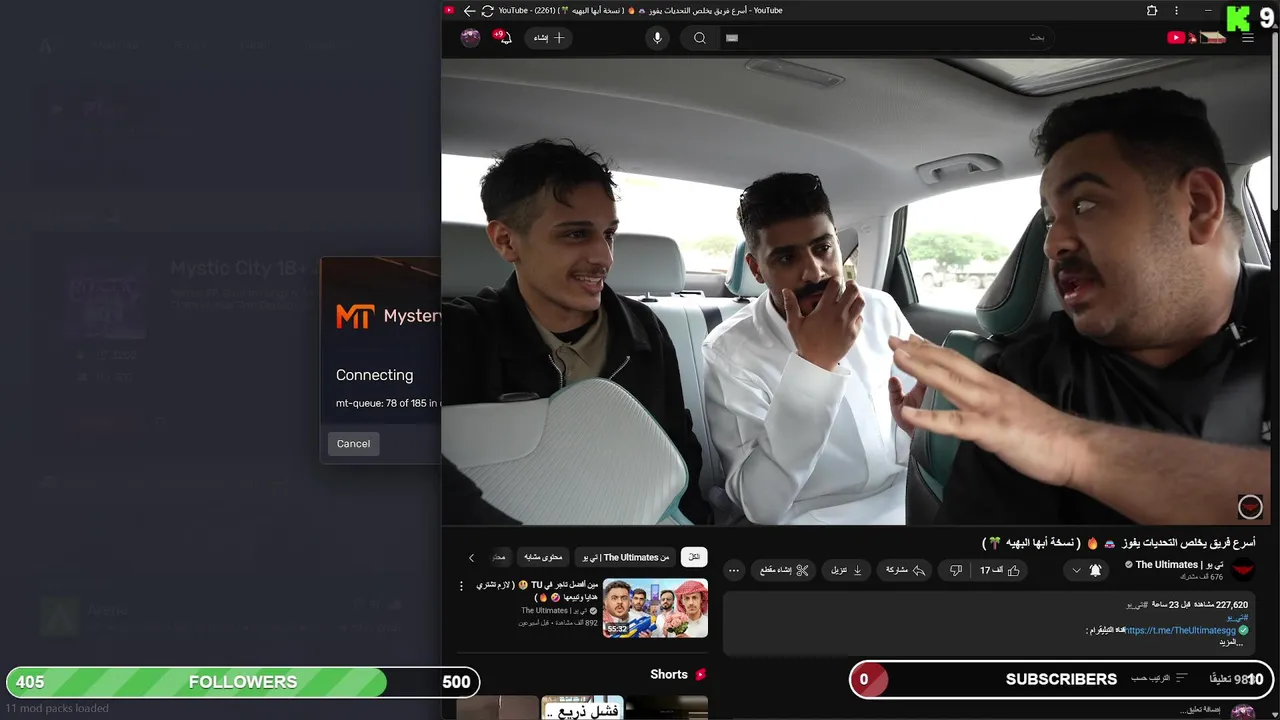The width and height of the screenshot is (1280, 720).
Task: Open The Ultimates channel avatar
Action: 1243,570
